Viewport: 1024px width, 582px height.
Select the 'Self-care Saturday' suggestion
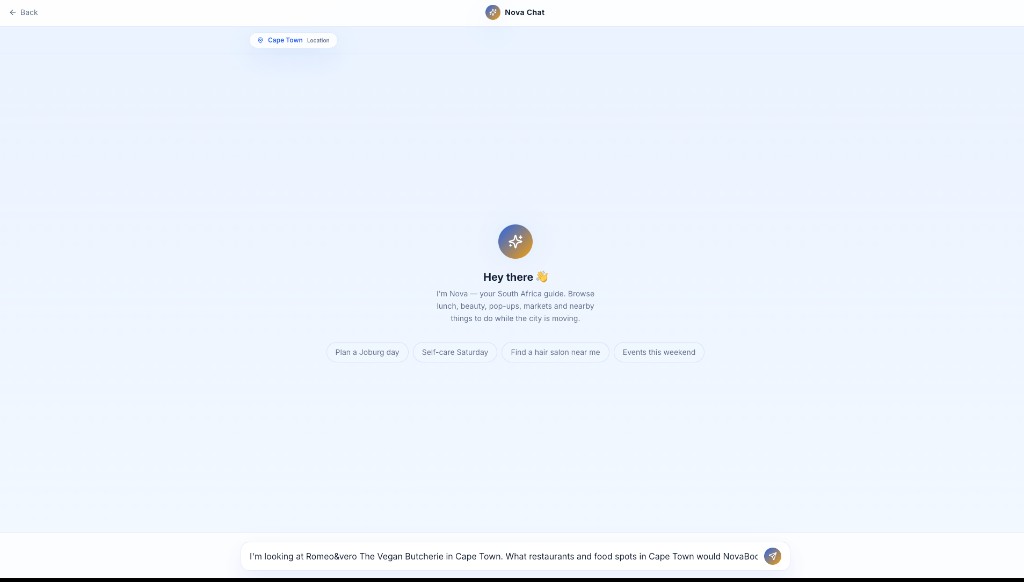click(x=455, y=352)
